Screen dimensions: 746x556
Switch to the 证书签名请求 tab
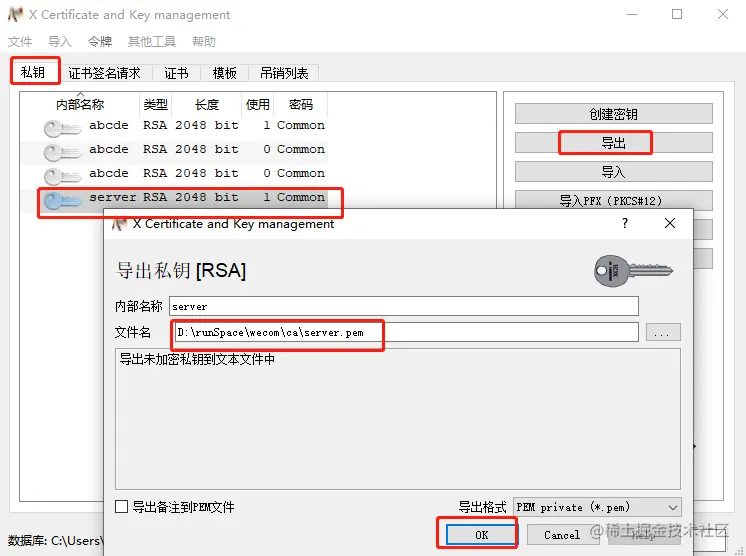(x=105, y=73)
